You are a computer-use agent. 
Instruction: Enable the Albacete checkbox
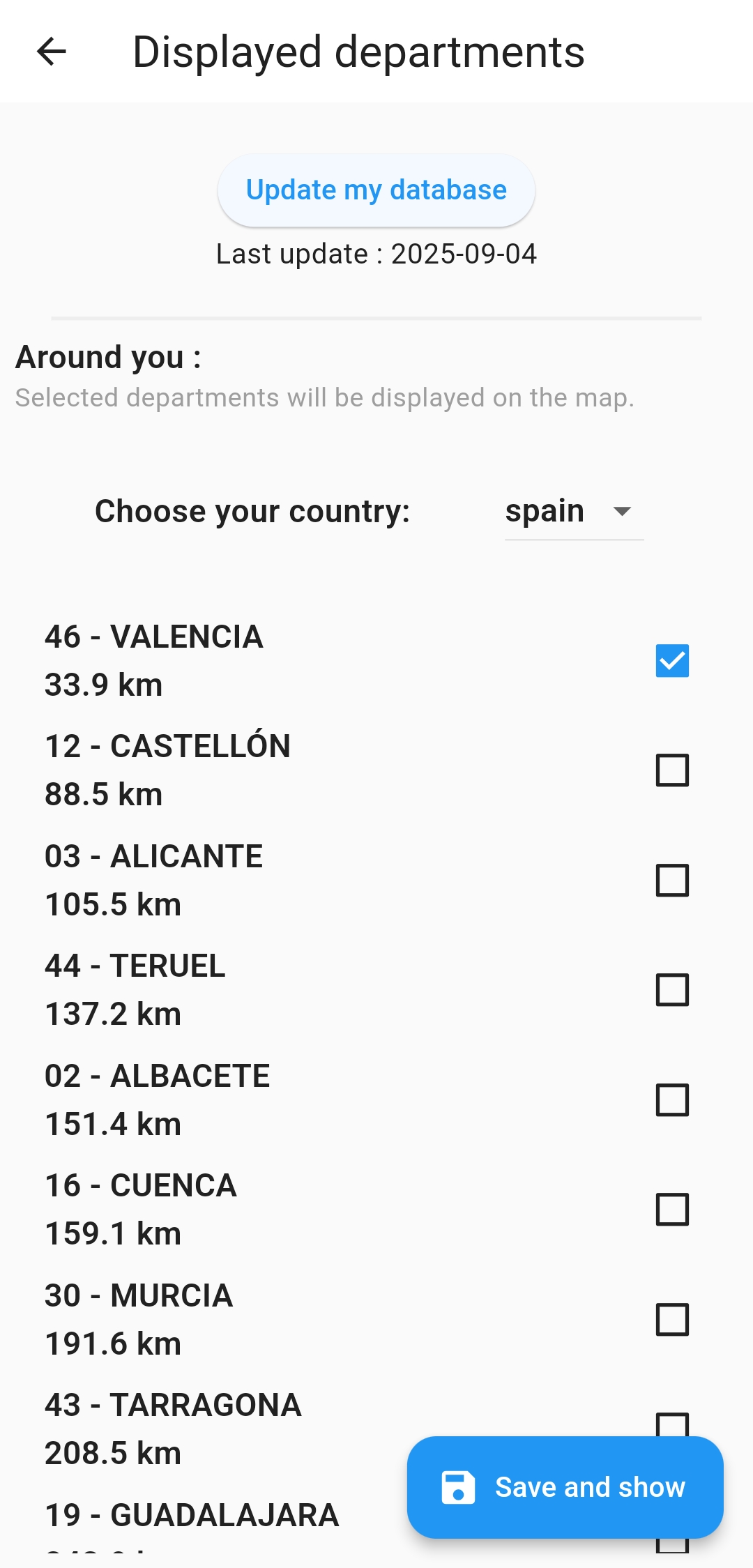(x=672, y=1099)
